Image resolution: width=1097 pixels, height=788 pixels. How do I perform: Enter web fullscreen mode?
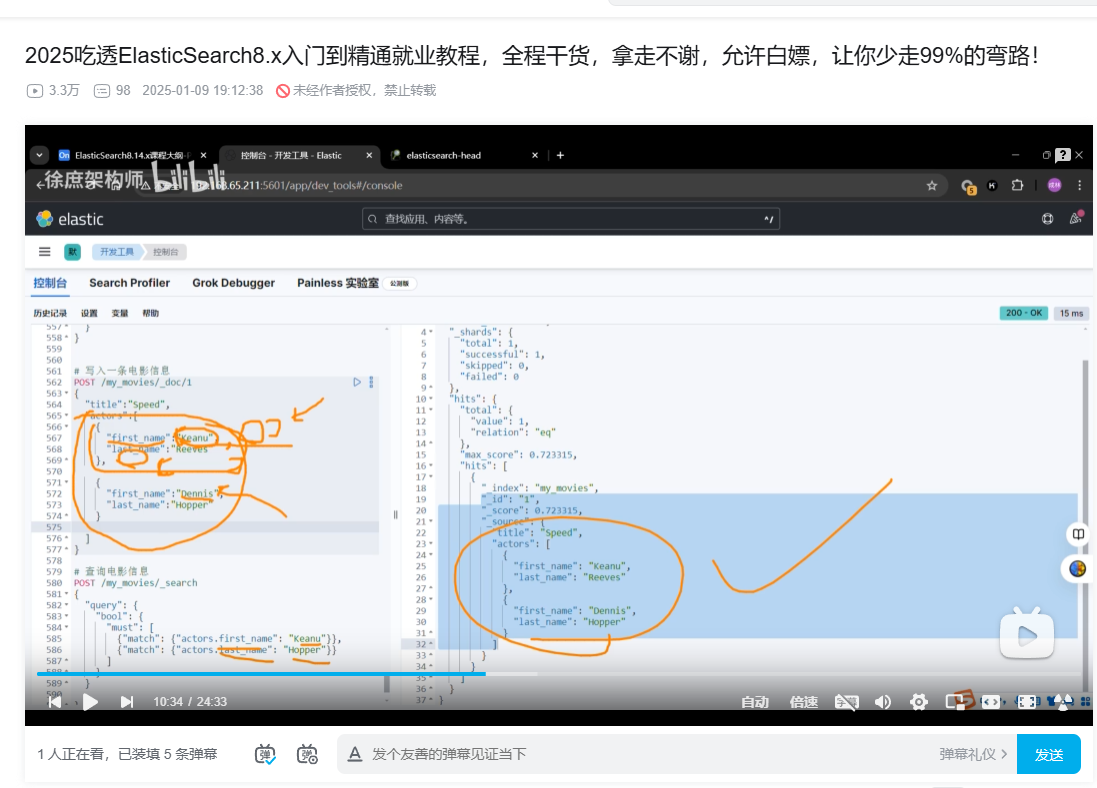(x=1026, y=702)
